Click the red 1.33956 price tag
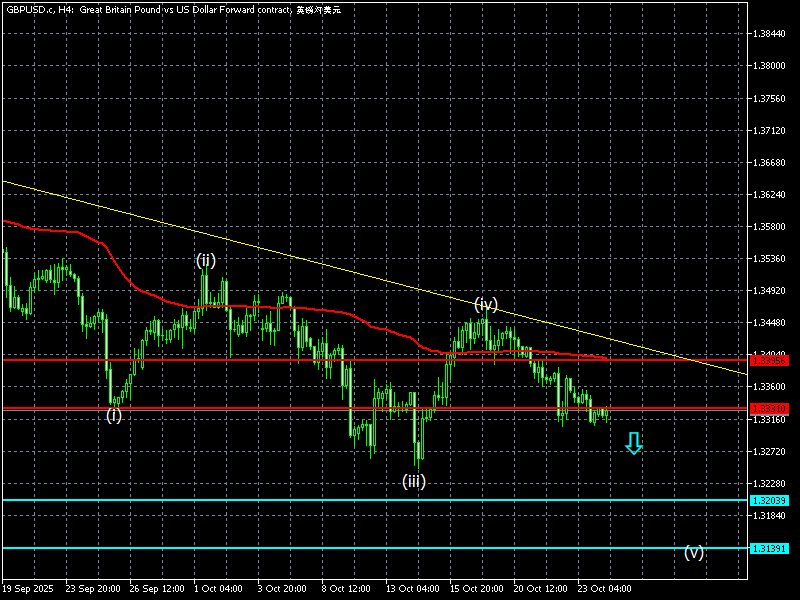This screenshot has height=600, width=800. (769, 361)
